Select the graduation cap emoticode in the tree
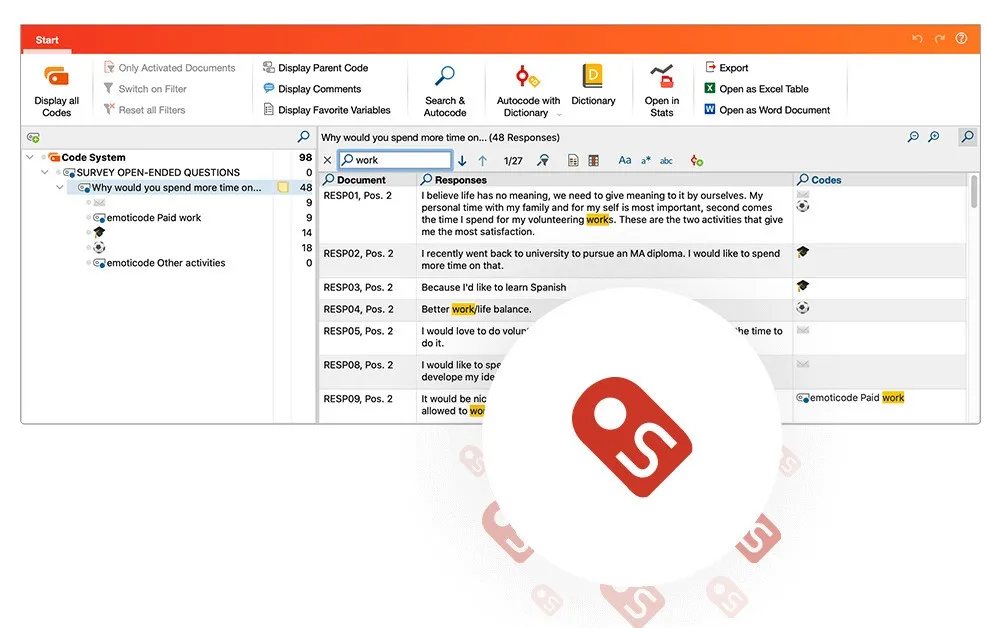 99,232
